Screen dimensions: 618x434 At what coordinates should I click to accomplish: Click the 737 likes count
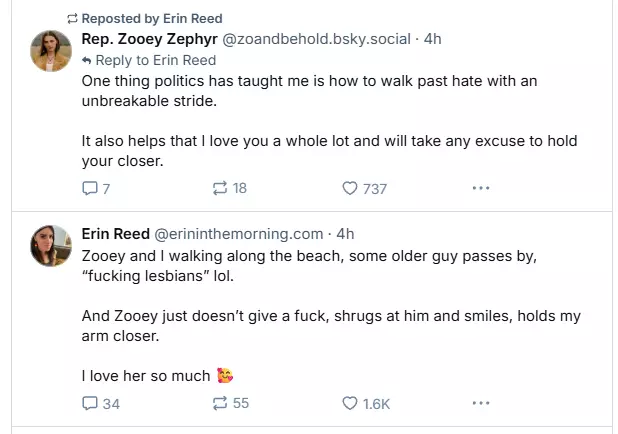pyautogui.click(x=374, y=188)
